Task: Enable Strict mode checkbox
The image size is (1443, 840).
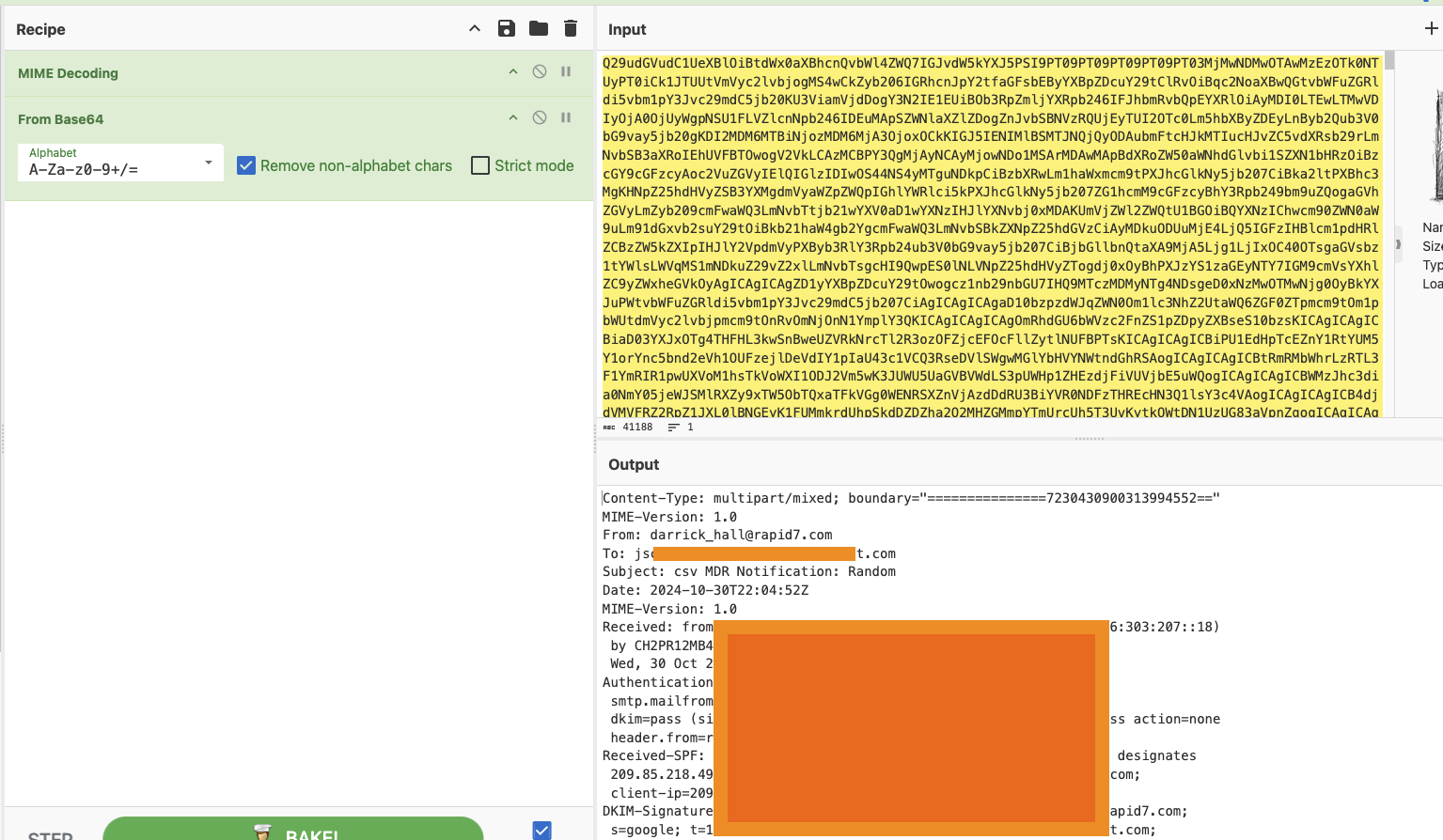Action: click(x=480, y=165)
